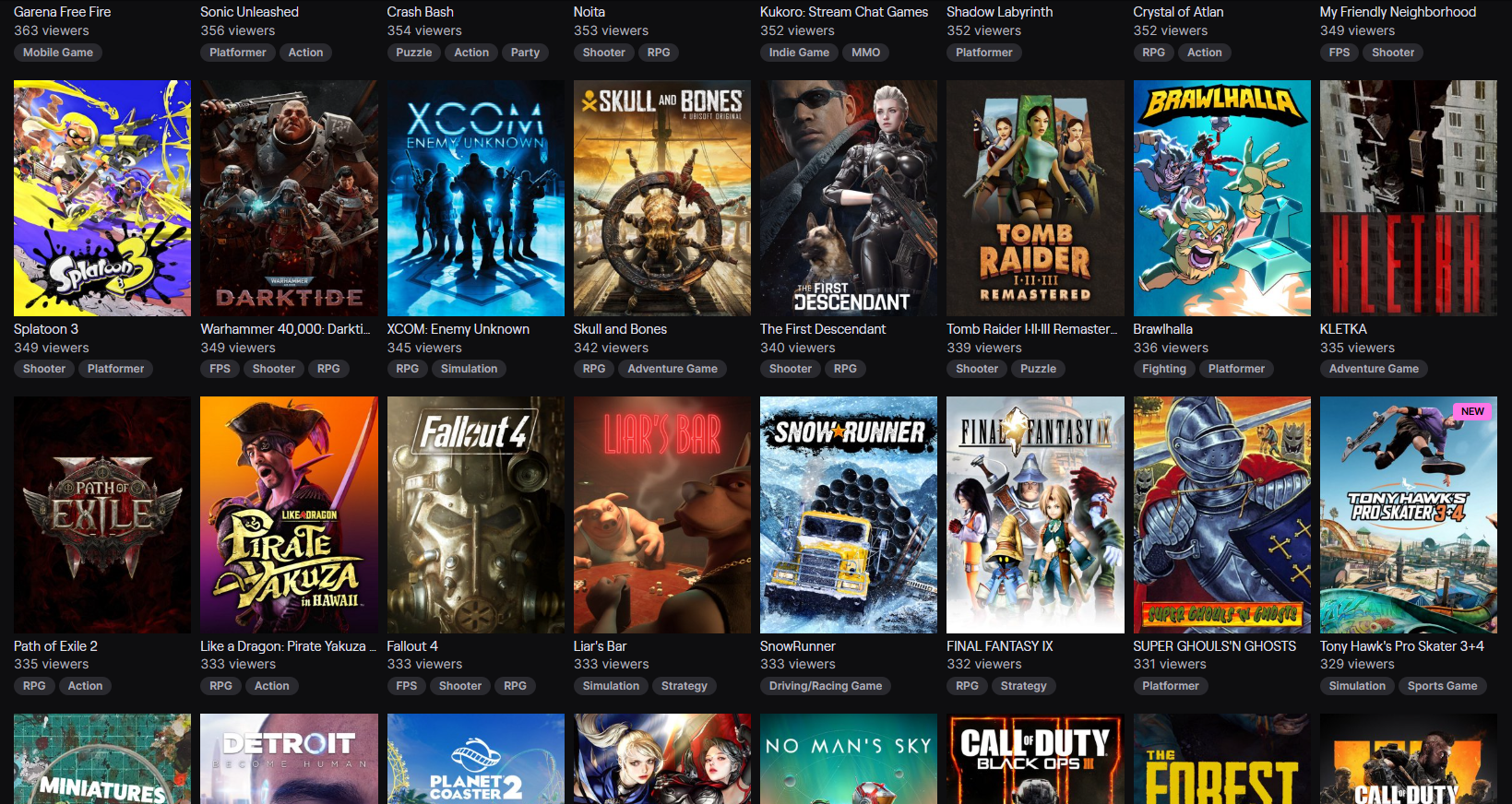Click the Strategy tag under Liar's Bar
The height and width of the screenshot is (804, 1512).
684,686
